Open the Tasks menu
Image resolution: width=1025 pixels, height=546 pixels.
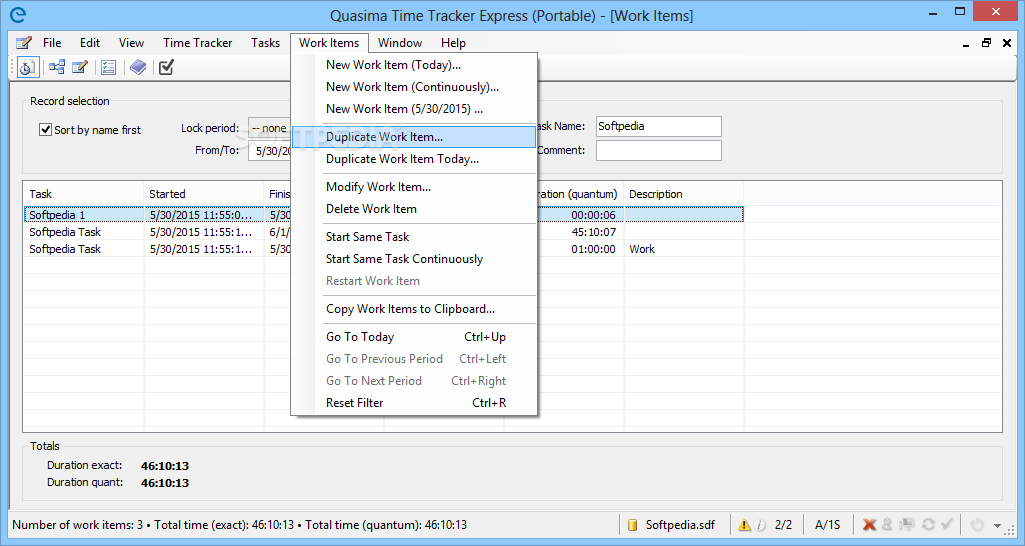(265, 43)
